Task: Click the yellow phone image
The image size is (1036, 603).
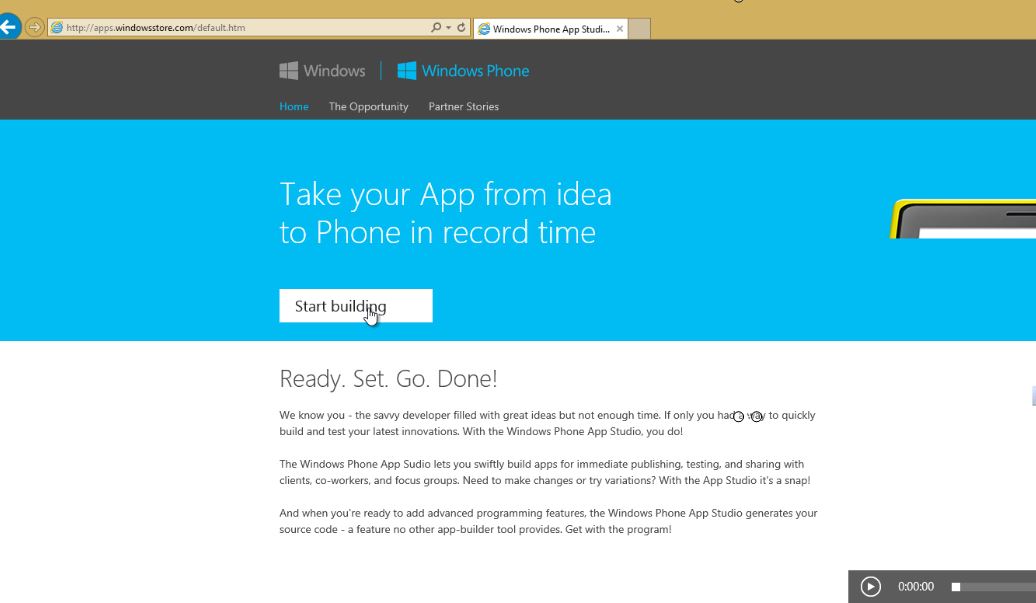Action: [x=963, y=219]
